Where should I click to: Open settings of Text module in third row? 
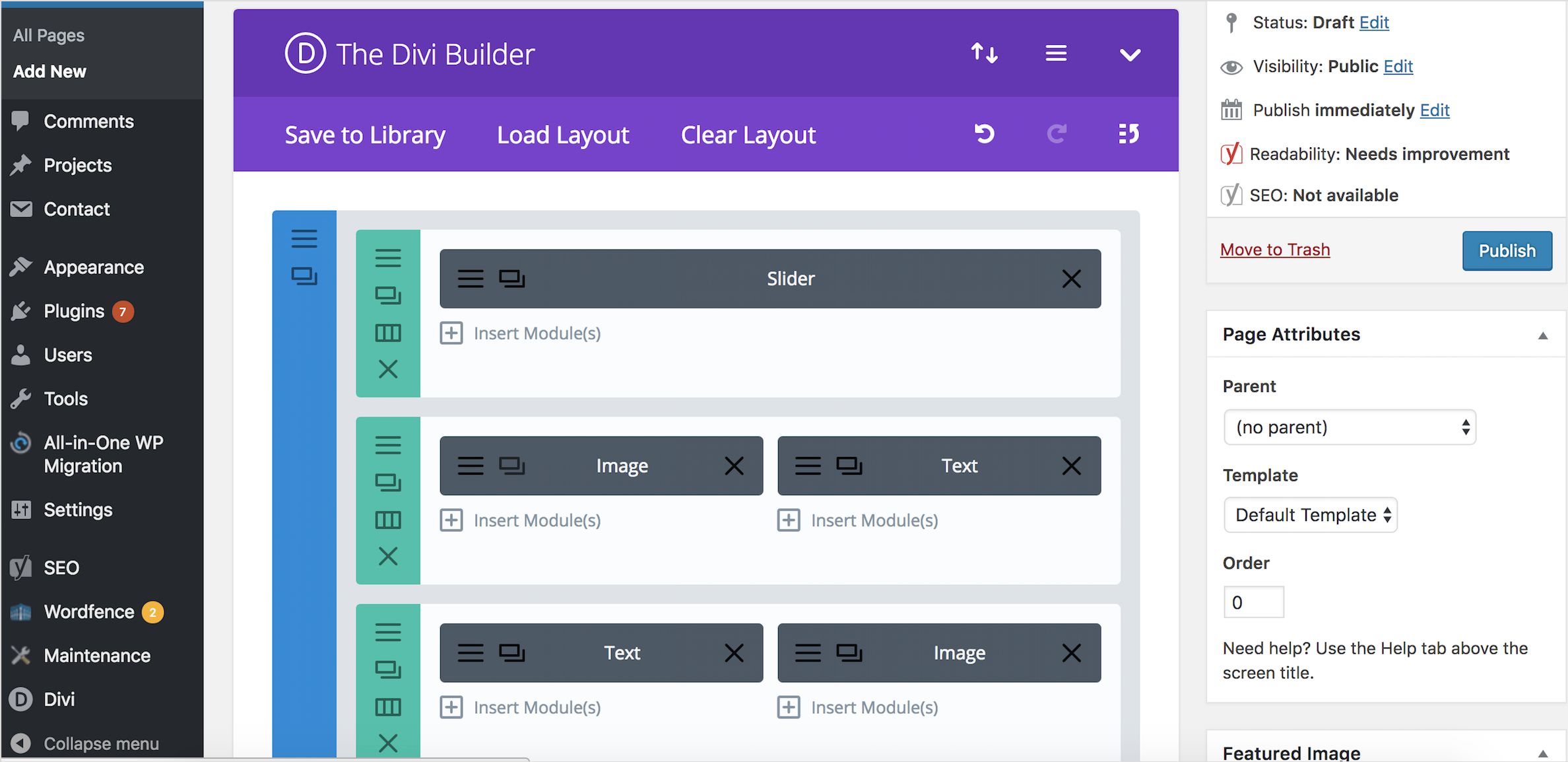(x=471, y=653)
